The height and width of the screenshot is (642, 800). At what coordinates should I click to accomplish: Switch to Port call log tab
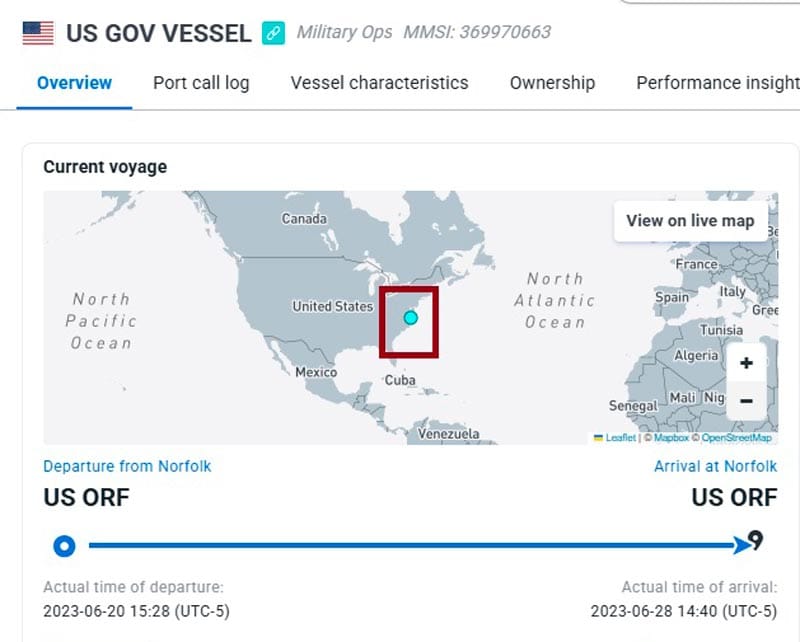pyautogui.click(x=201, y=83)
